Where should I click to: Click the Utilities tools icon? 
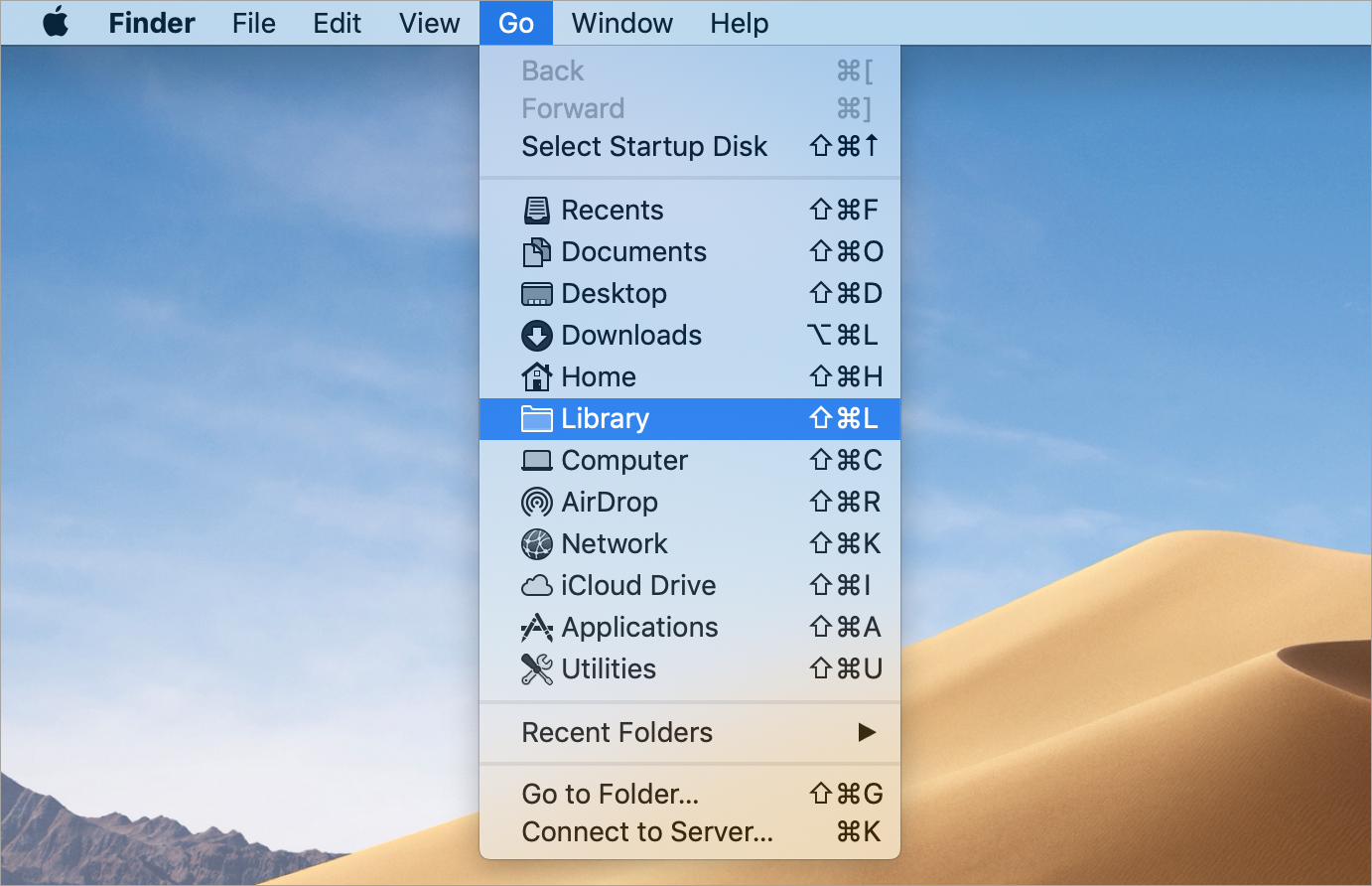(537, 669)
